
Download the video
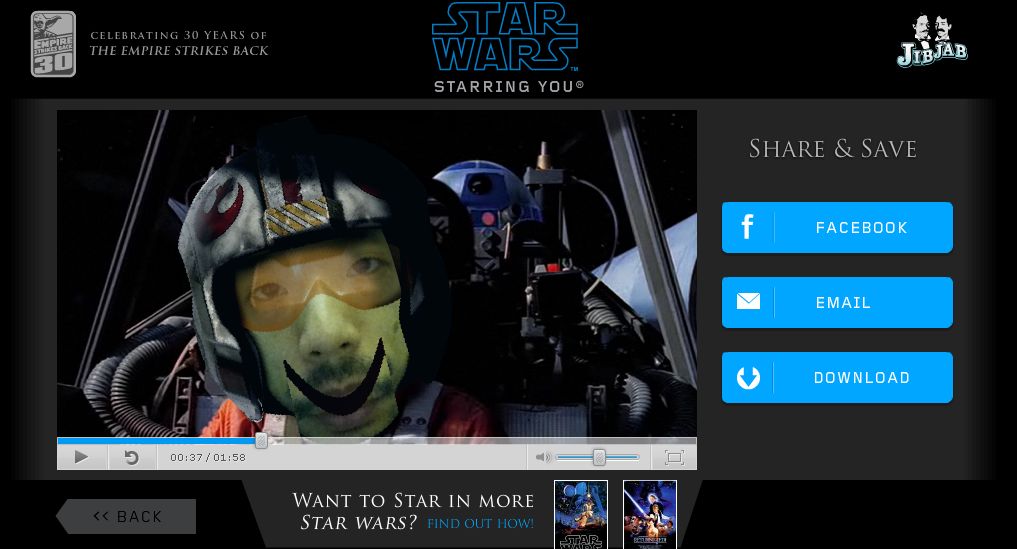(x=837, y=378)
